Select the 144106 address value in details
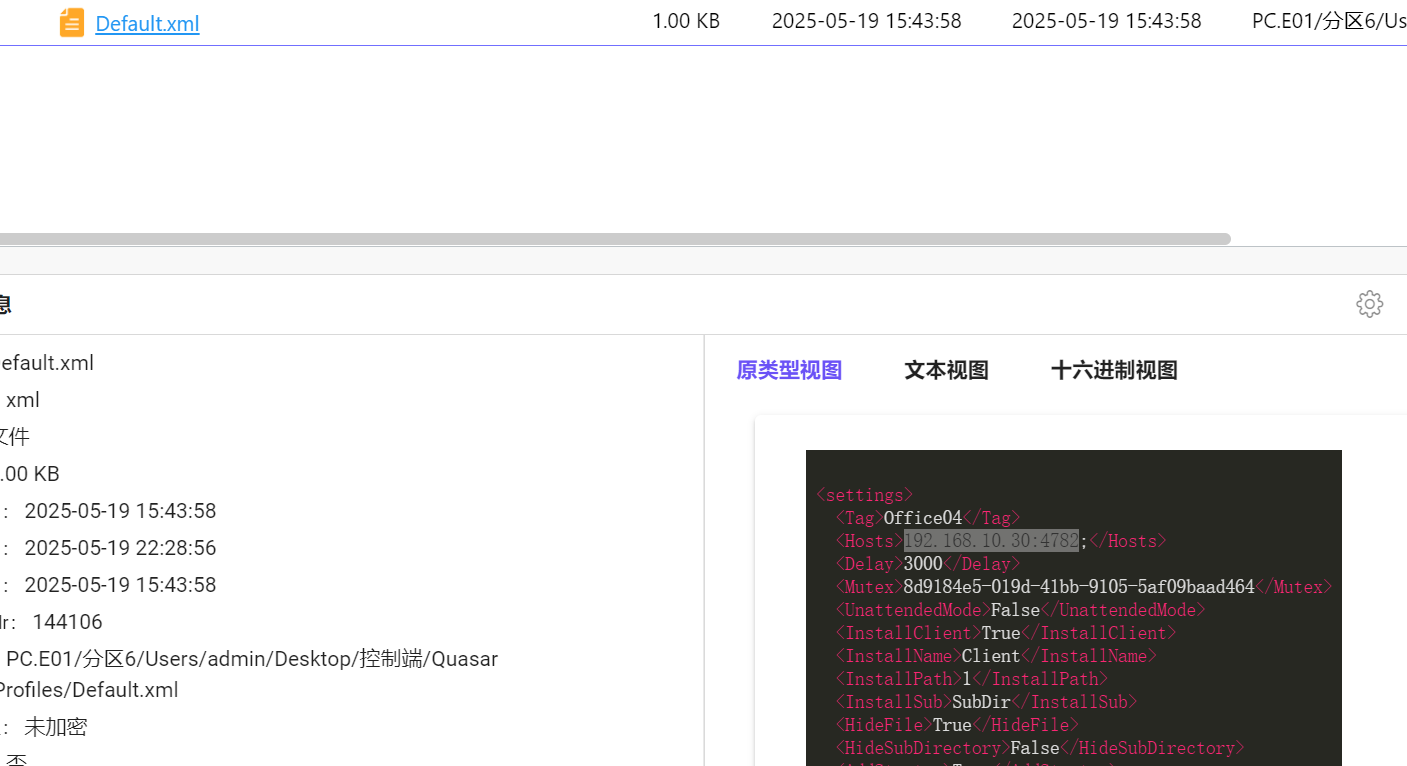Viewport: 1407px width, 766px height. tap(67, 622)
